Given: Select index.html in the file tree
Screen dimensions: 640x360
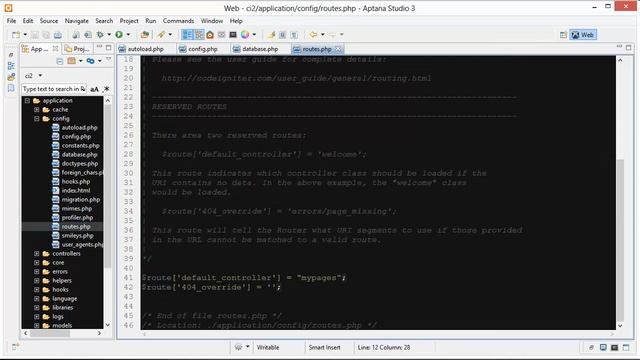Looking at the screenshot, I should [x=76, y=190].
